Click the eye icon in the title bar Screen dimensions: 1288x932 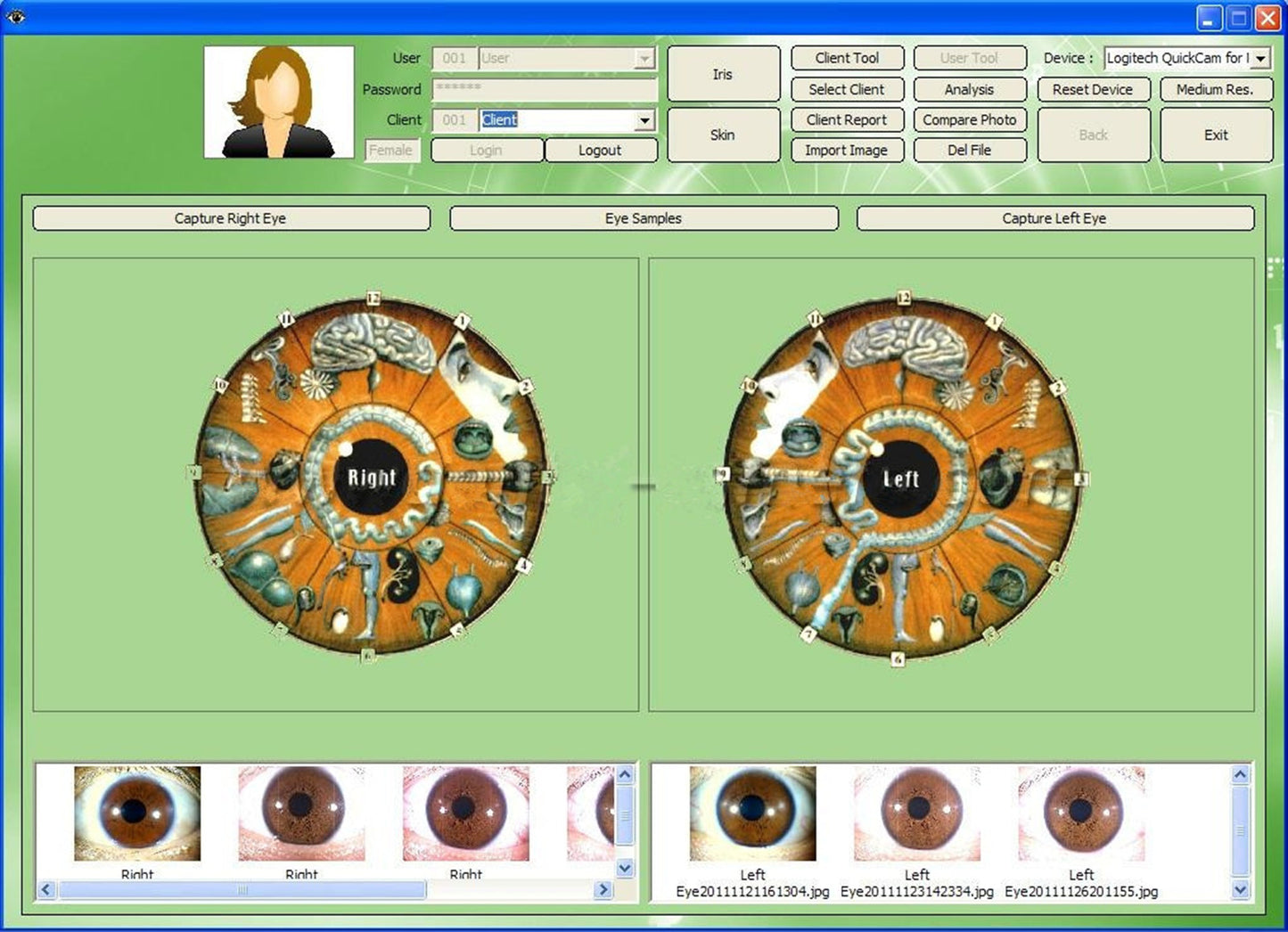coord(14,17)
